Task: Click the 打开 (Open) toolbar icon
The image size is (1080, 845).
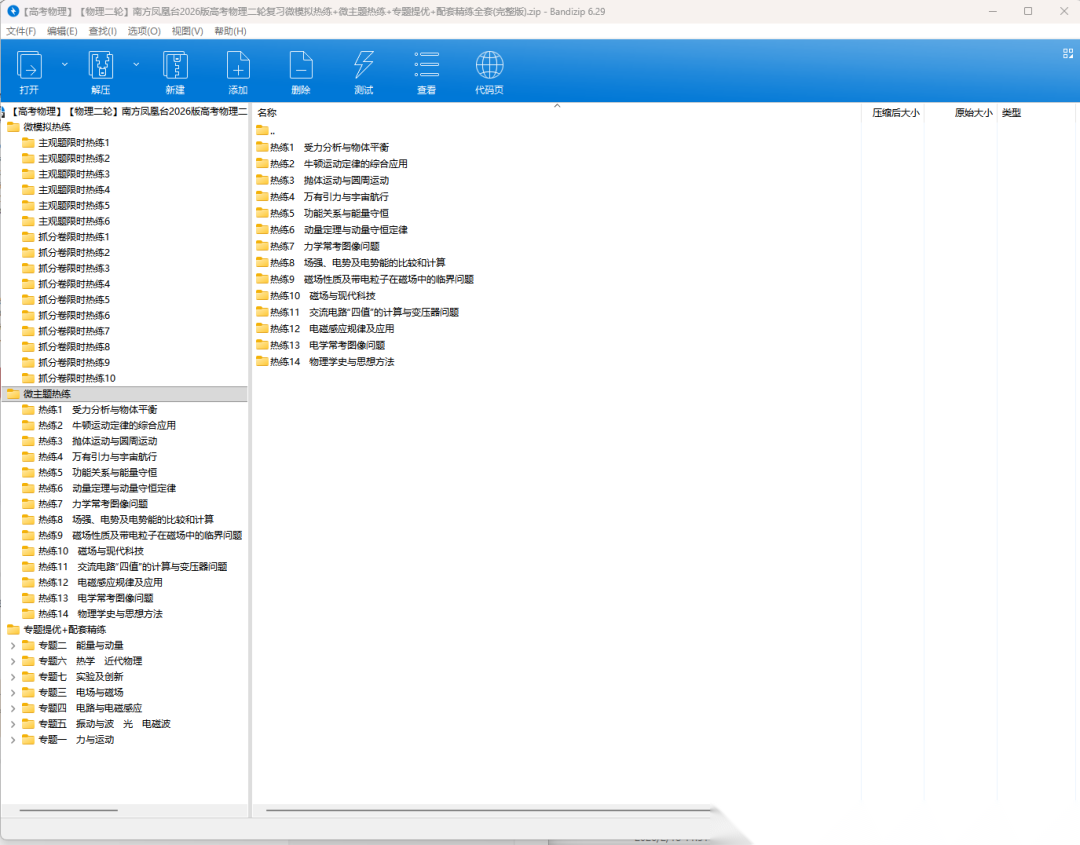Action: click(x=30, y=67)
